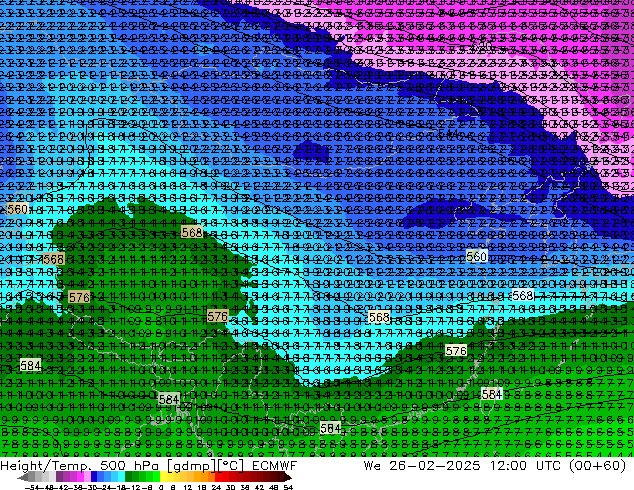
Task: Click the cyan segment of the temperature color bar
Action: pos(121,477)
